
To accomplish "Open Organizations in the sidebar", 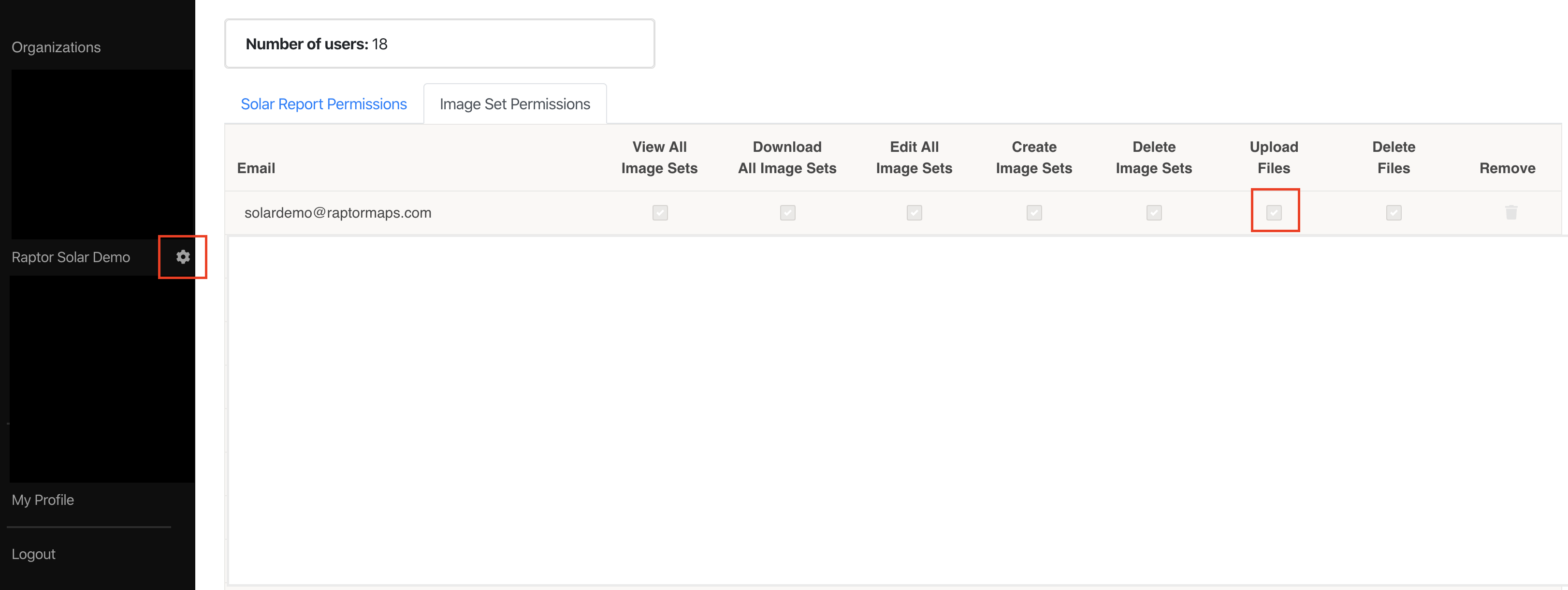I will click(56, 47).
